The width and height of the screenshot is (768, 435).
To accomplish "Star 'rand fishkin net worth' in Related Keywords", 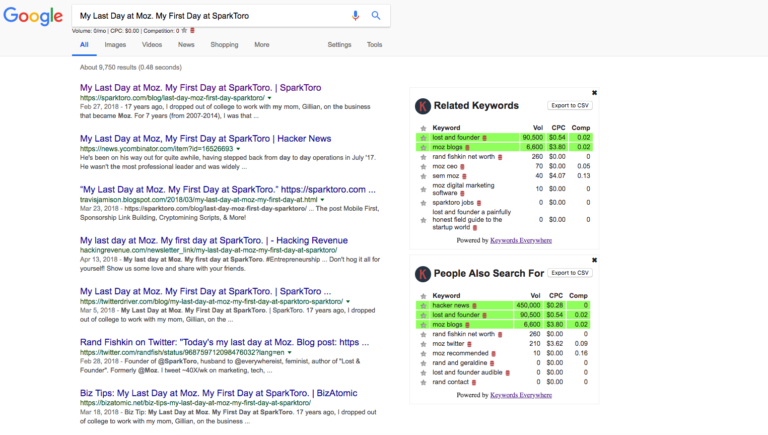I will [423, 157].
